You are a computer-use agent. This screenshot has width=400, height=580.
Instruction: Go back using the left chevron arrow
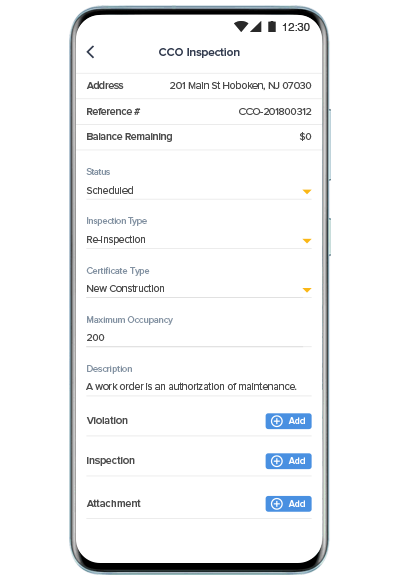[x=91, y=52]
